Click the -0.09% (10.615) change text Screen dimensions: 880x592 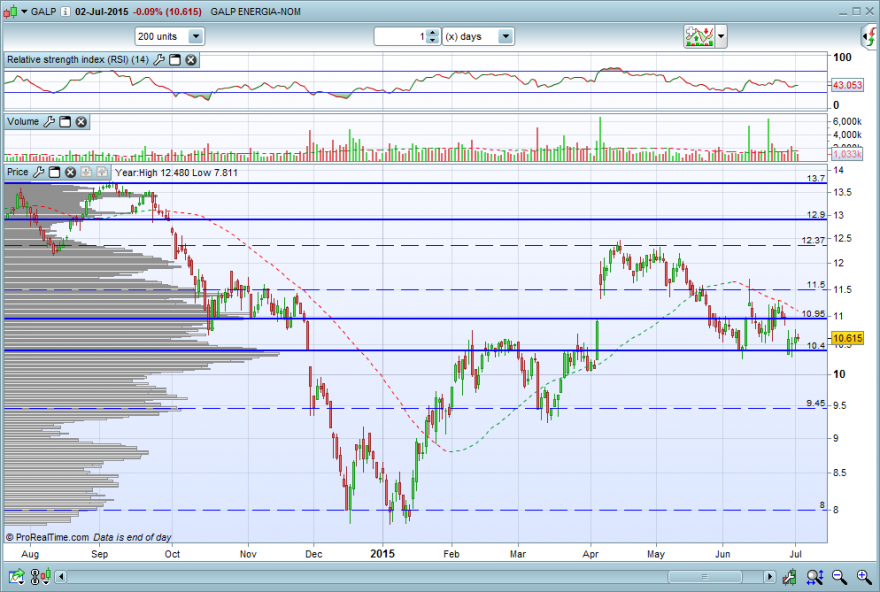[167, 11]
